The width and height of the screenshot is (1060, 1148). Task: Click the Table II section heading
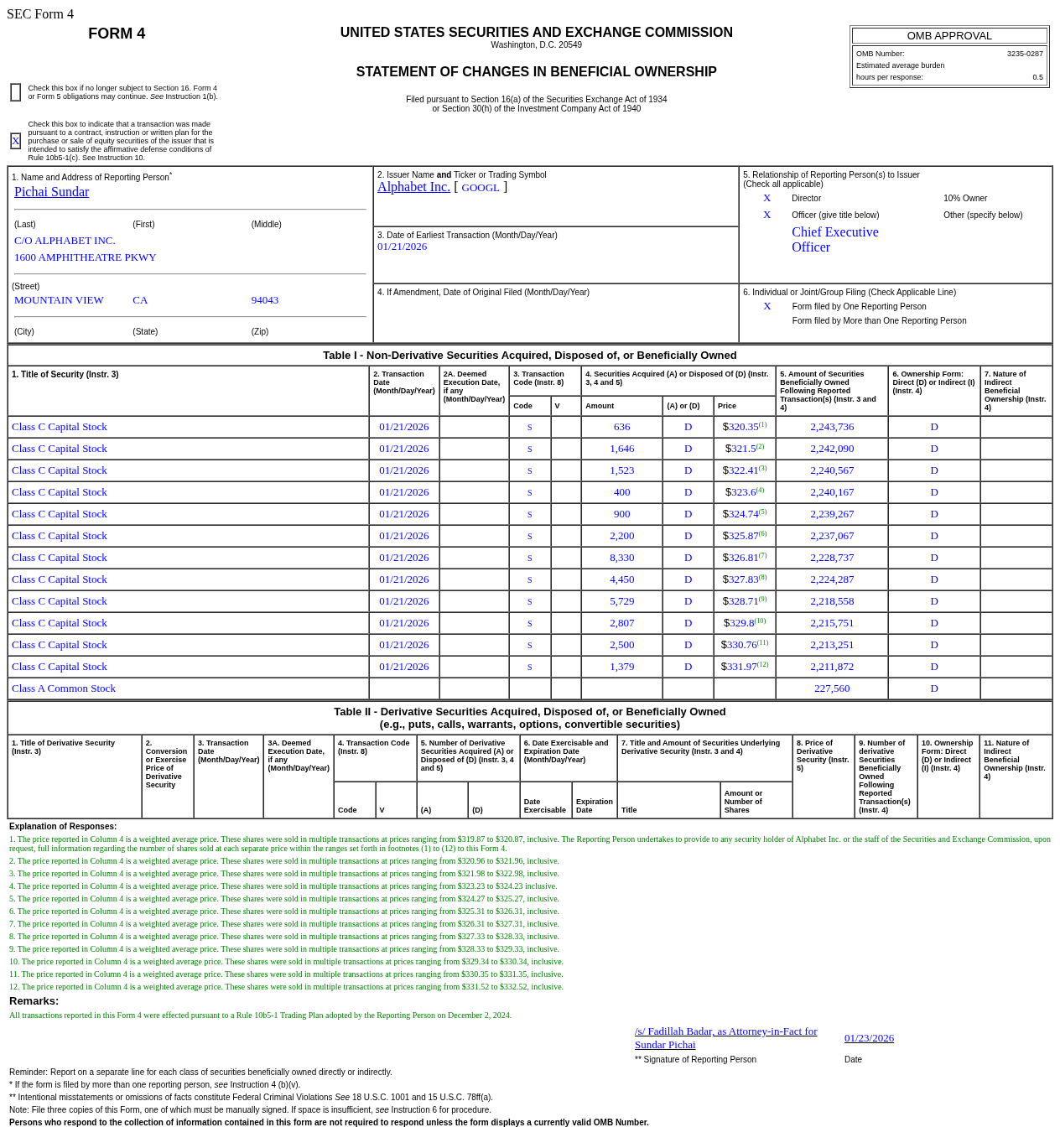(x=530, y=718)
